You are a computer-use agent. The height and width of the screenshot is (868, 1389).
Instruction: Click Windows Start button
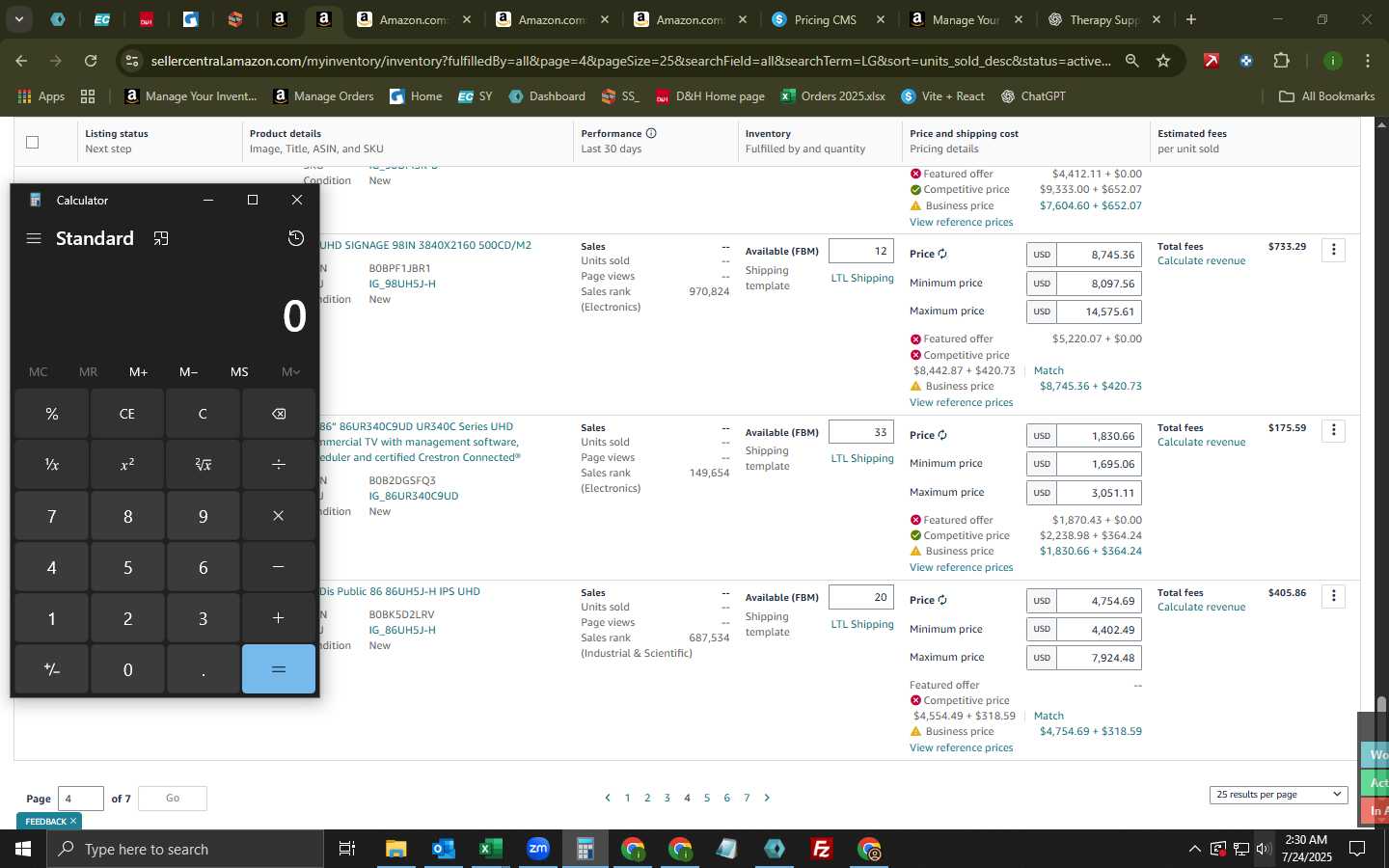pos(23,849)
